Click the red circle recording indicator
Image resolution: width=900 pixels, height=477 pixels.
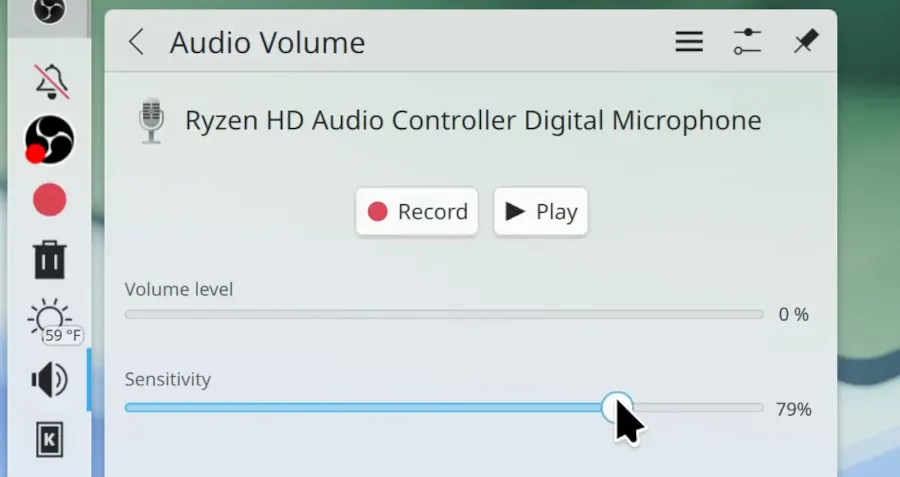coord(49,200)
